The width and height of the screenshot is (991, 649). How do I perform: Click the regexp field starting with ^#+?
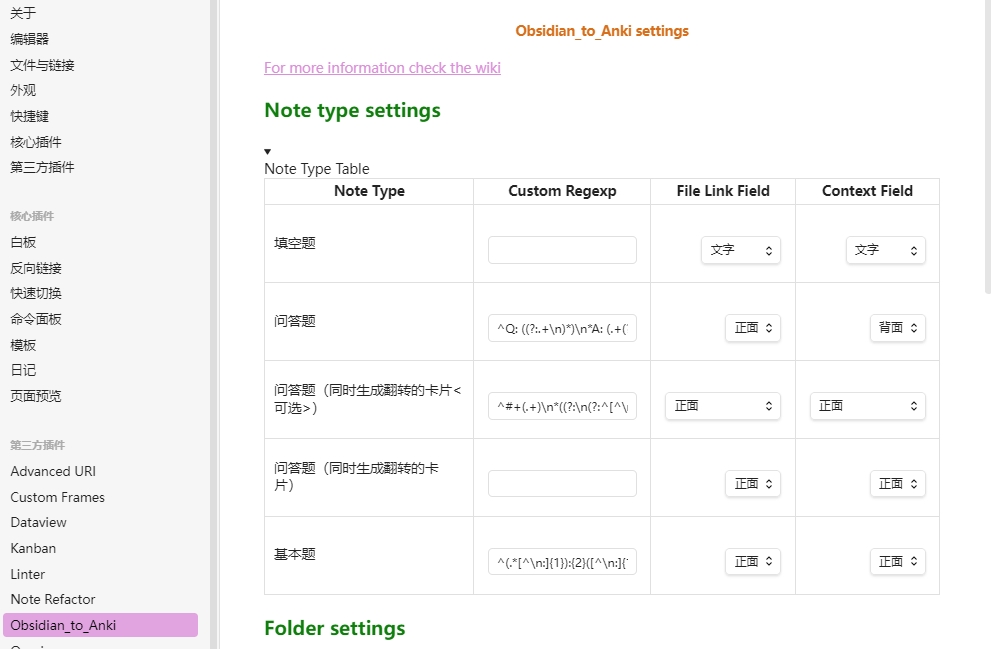tap(562, 406)
